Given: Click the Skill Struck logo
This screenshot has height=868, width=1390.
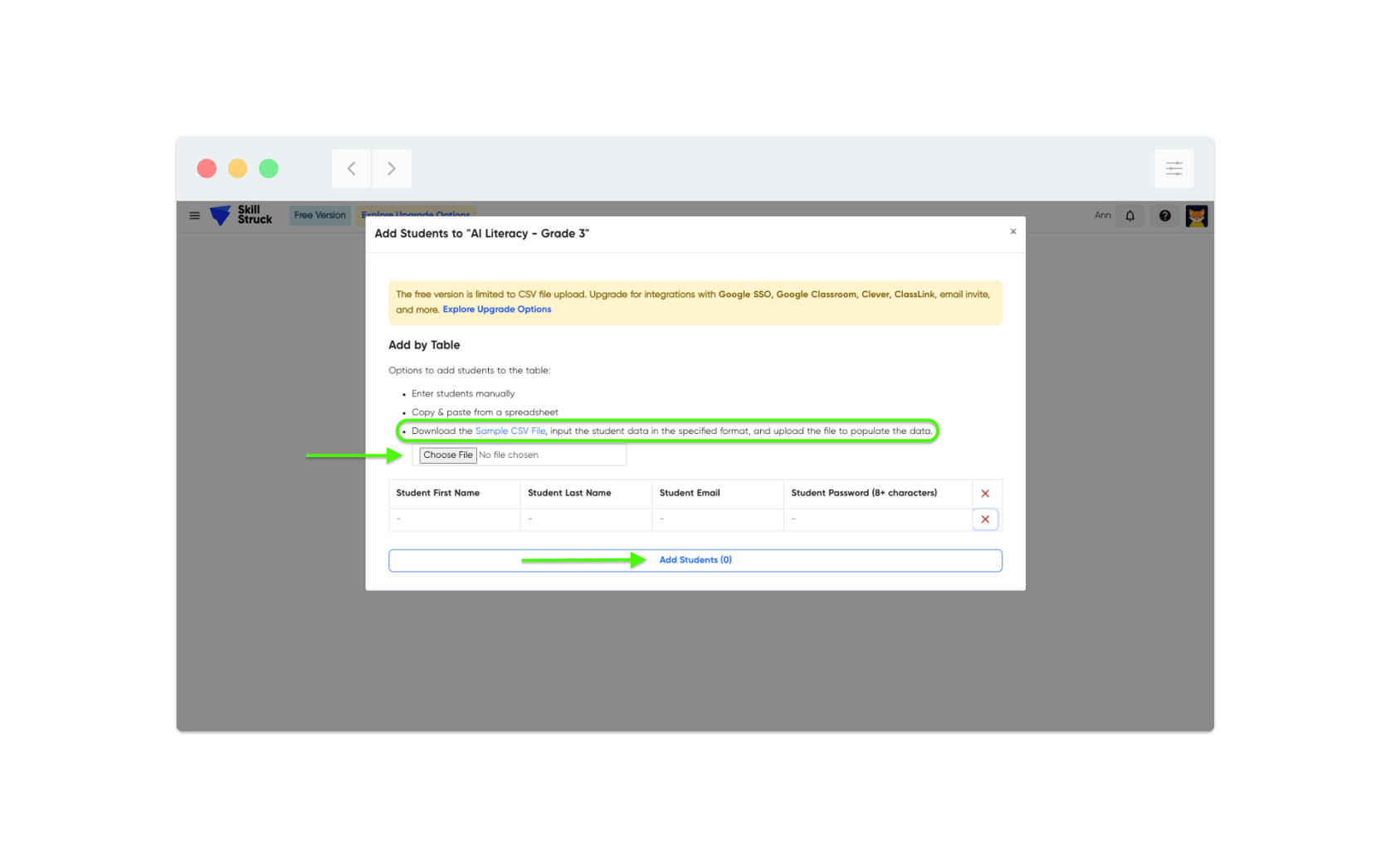Looking at the screenshot, I should (241, 215).
